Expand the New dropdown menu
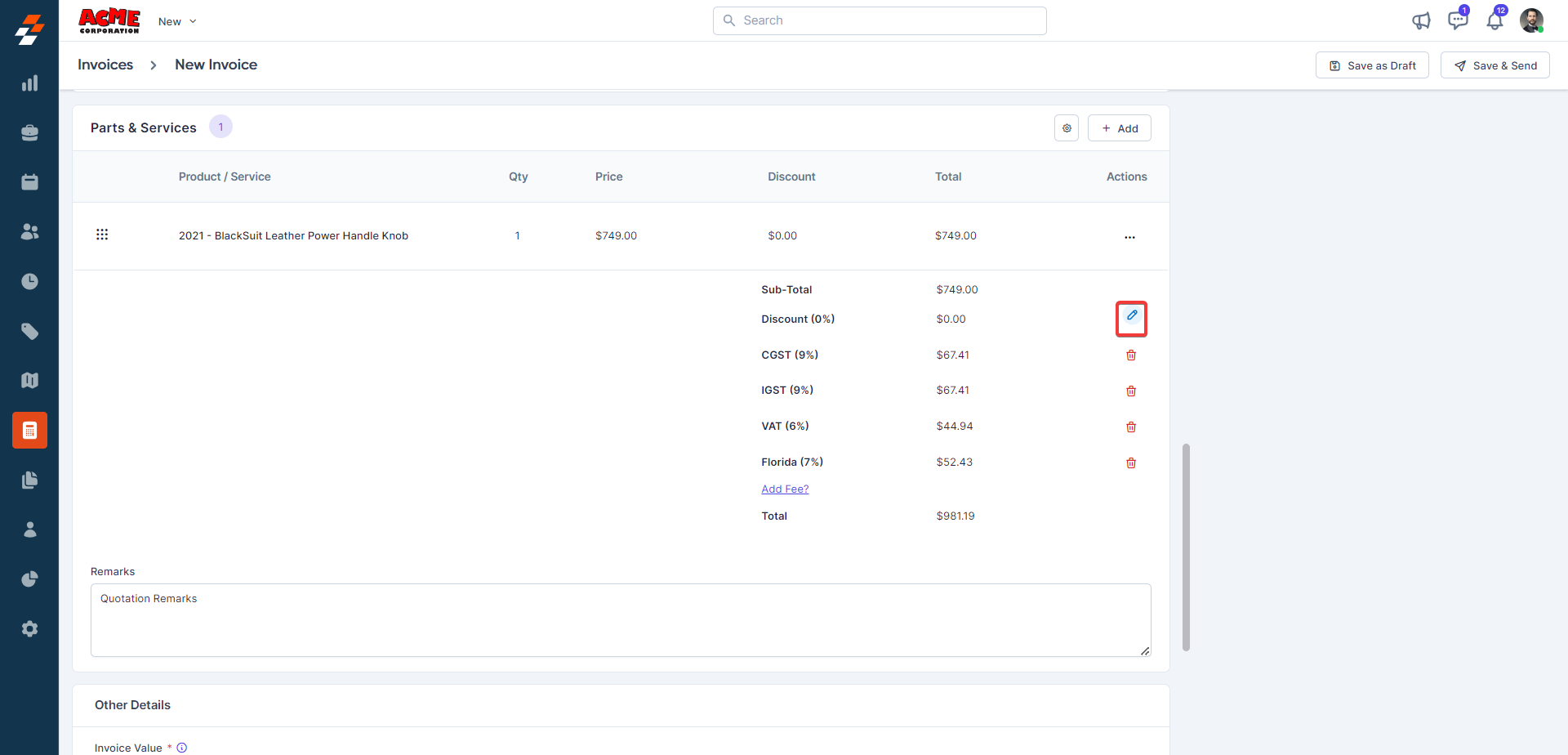The width and height of the screenshot is (1568, 755). coord(177,22)
